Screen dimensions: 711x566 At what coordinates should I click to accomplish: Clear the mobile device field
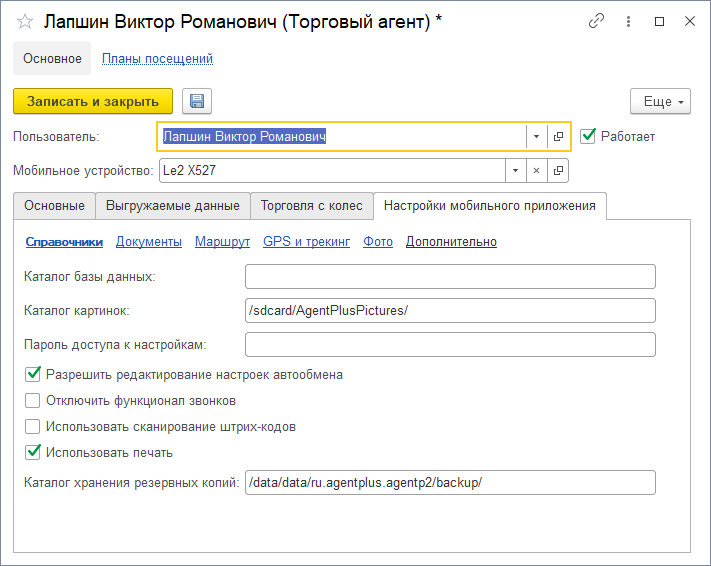[536, 171]
